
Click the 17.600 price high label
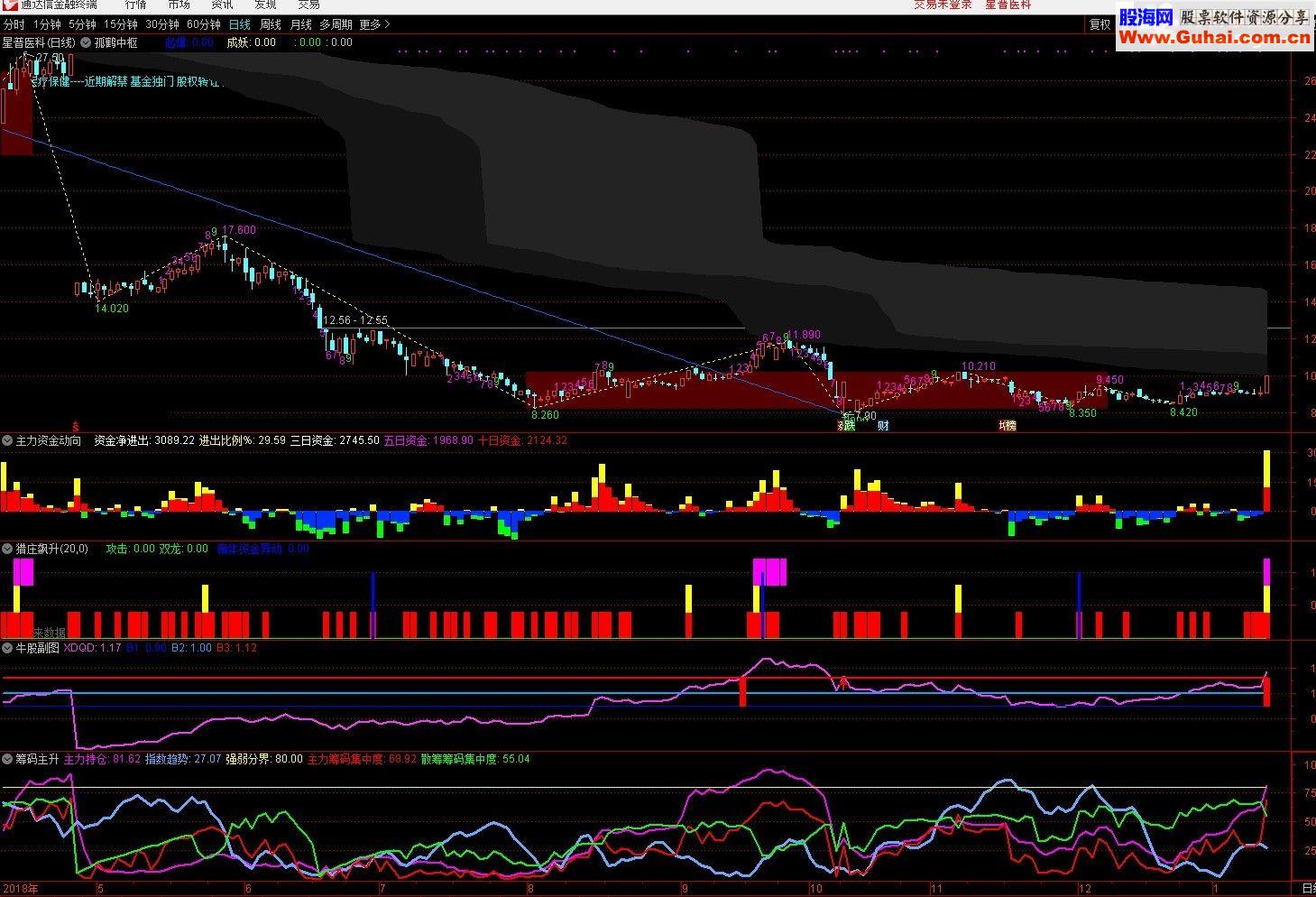point(238,230)
